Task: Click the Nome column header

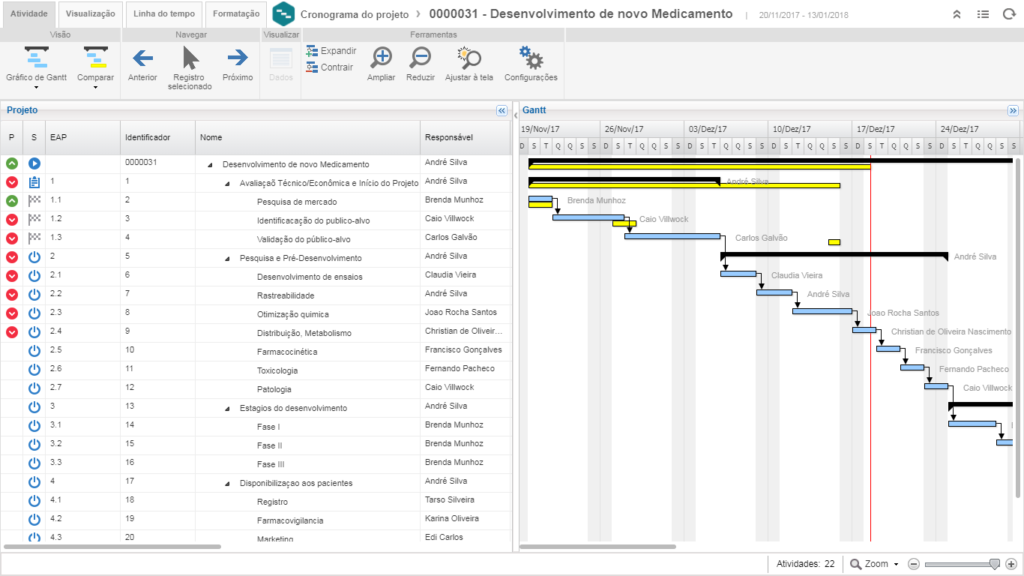Action: [210, 137]
